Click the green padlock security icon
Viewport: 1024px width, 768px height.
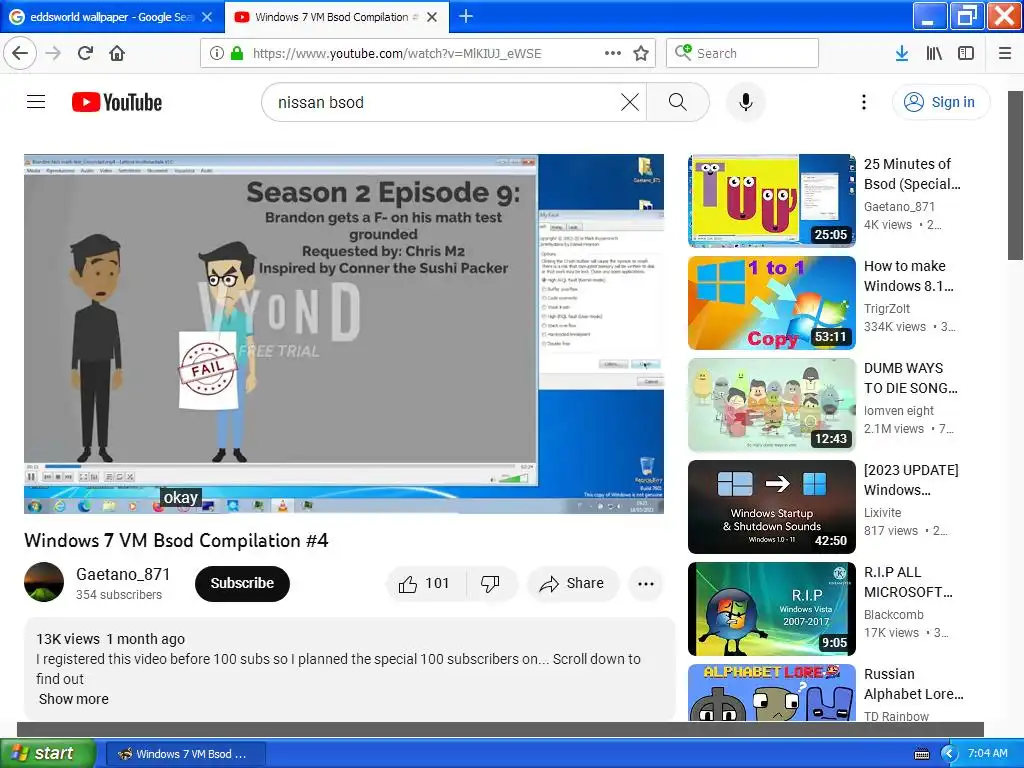(x=237, y=53)
